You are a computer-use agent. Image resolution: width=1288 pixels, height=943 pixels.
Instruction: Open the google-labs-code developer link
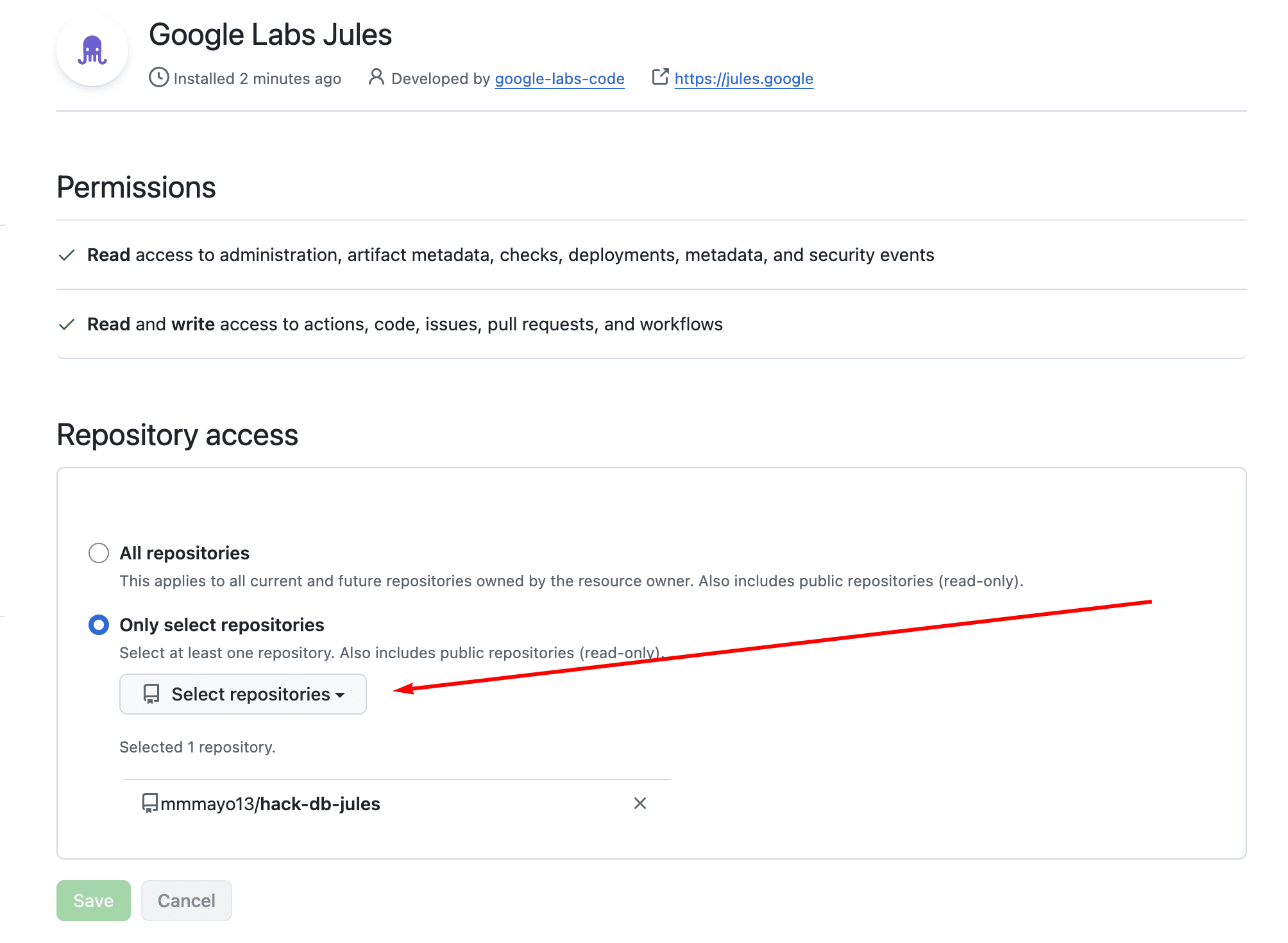[x=559, y=78]
